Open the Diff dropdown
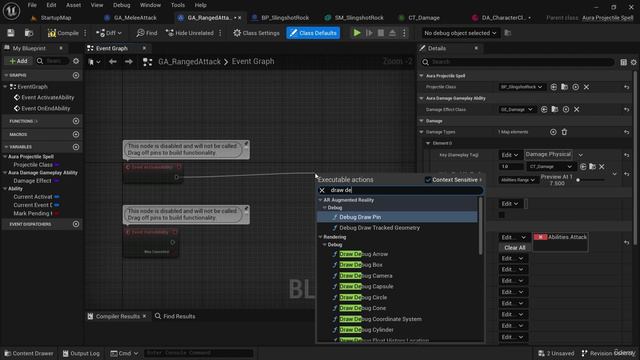This screenshot has height=360, width=640. [x=109, y=33]
